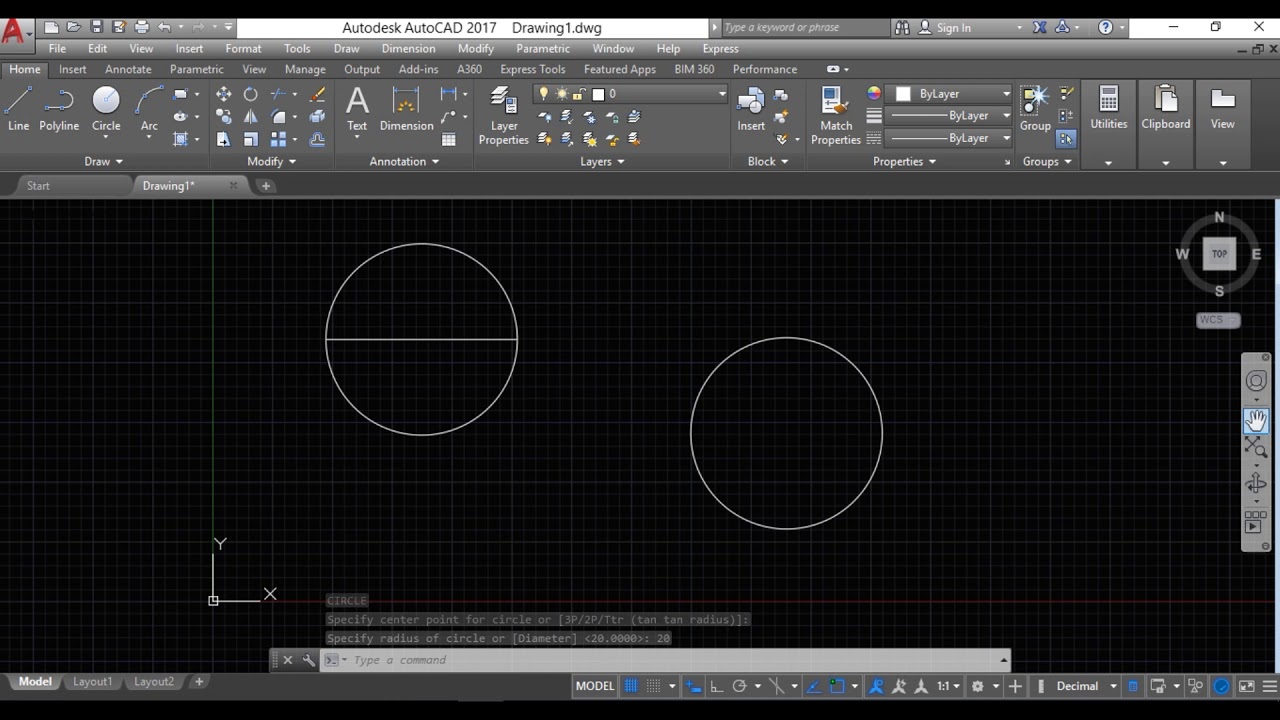Screen dimensions: 1280x720
Task: Add a new drawing tab with plus
Action: [x=266, y=185]
